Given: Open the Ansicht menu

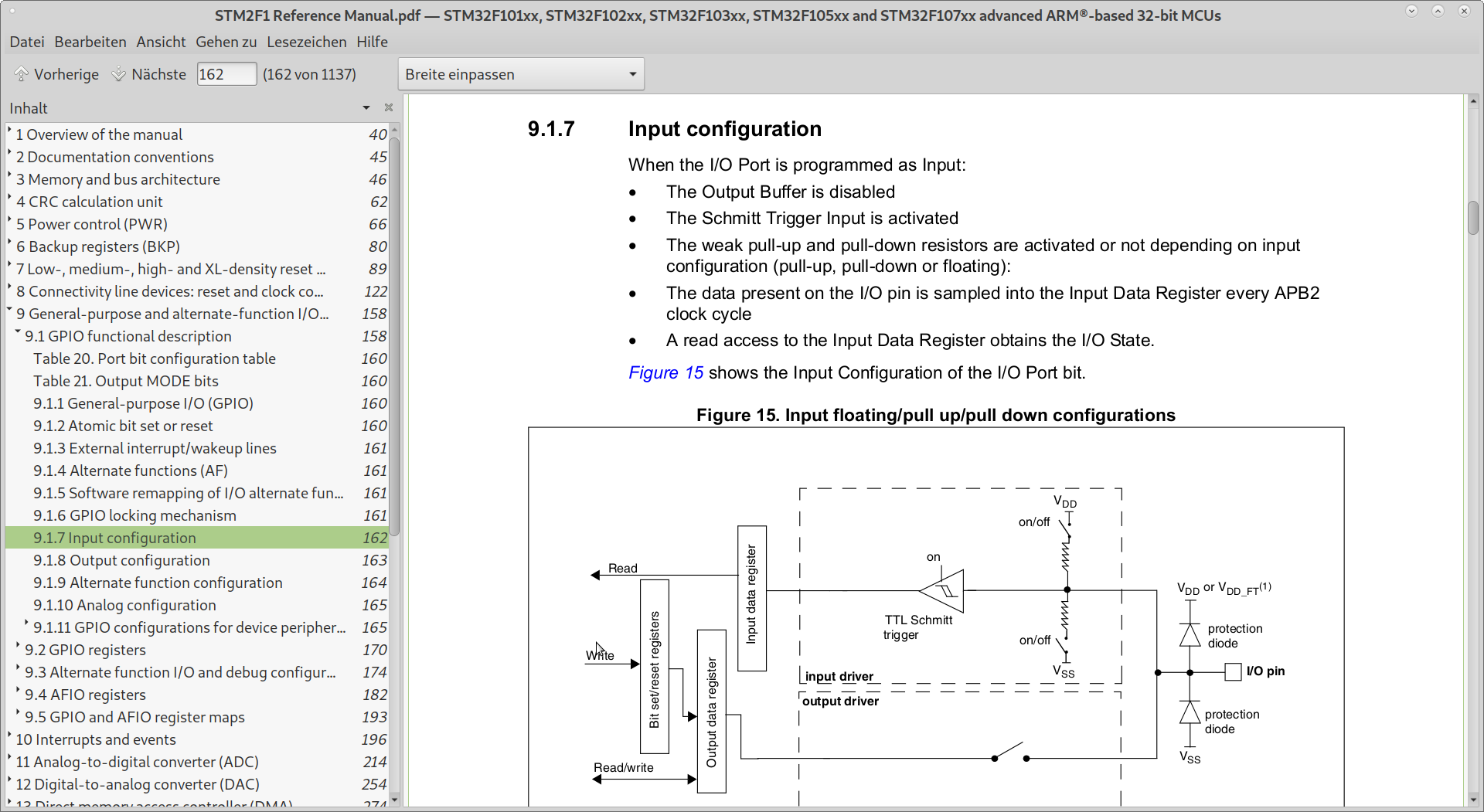Looking at the screenshot, I should 161,42.
